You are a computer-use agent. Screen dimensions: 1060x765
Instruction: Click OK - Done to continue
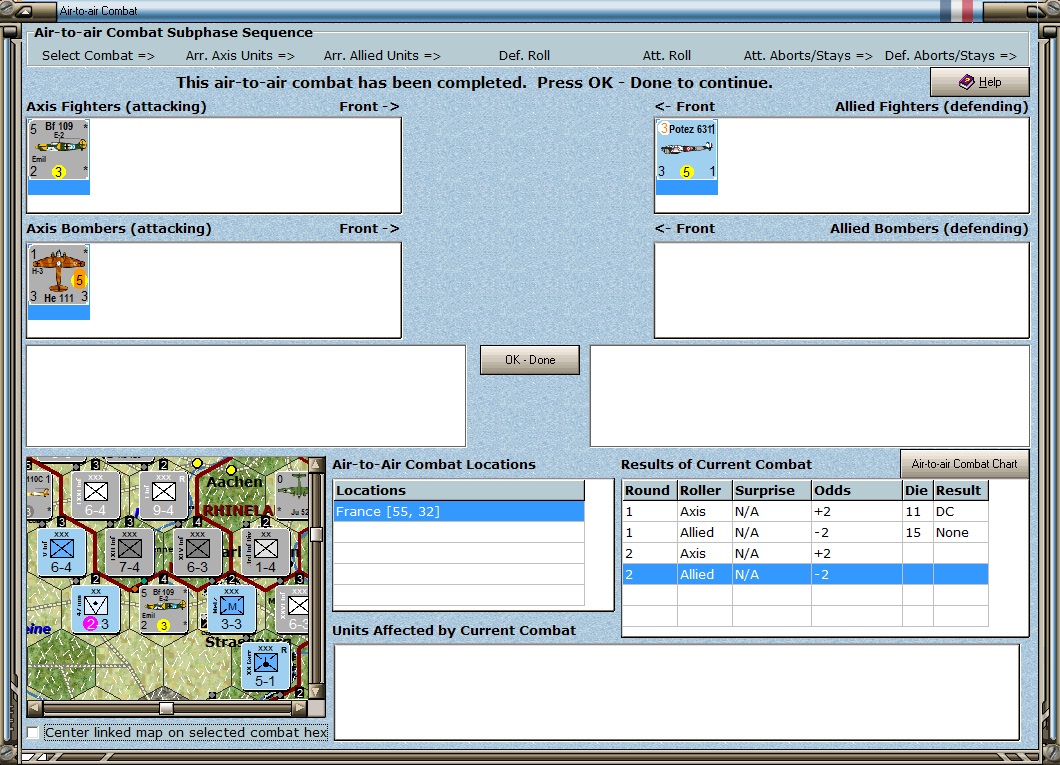pyautogui.click(x=530, y=360)
